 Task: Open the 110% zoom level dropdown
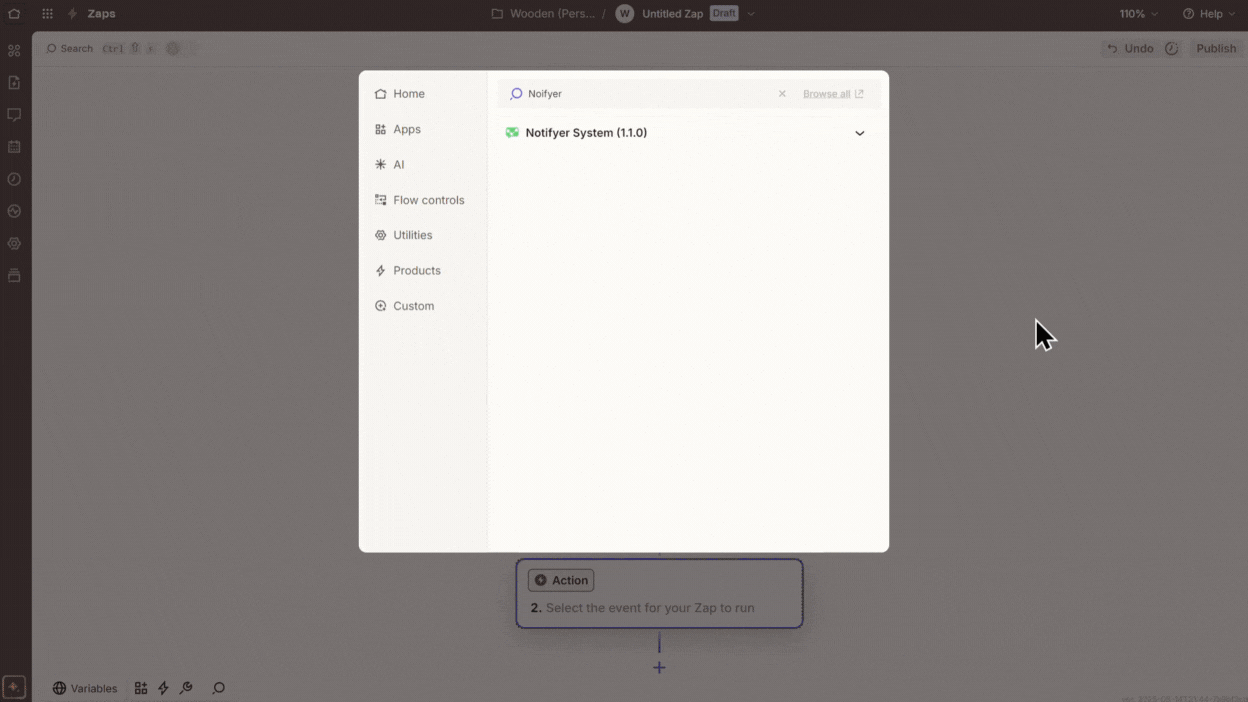click(x=1139, y=14)
